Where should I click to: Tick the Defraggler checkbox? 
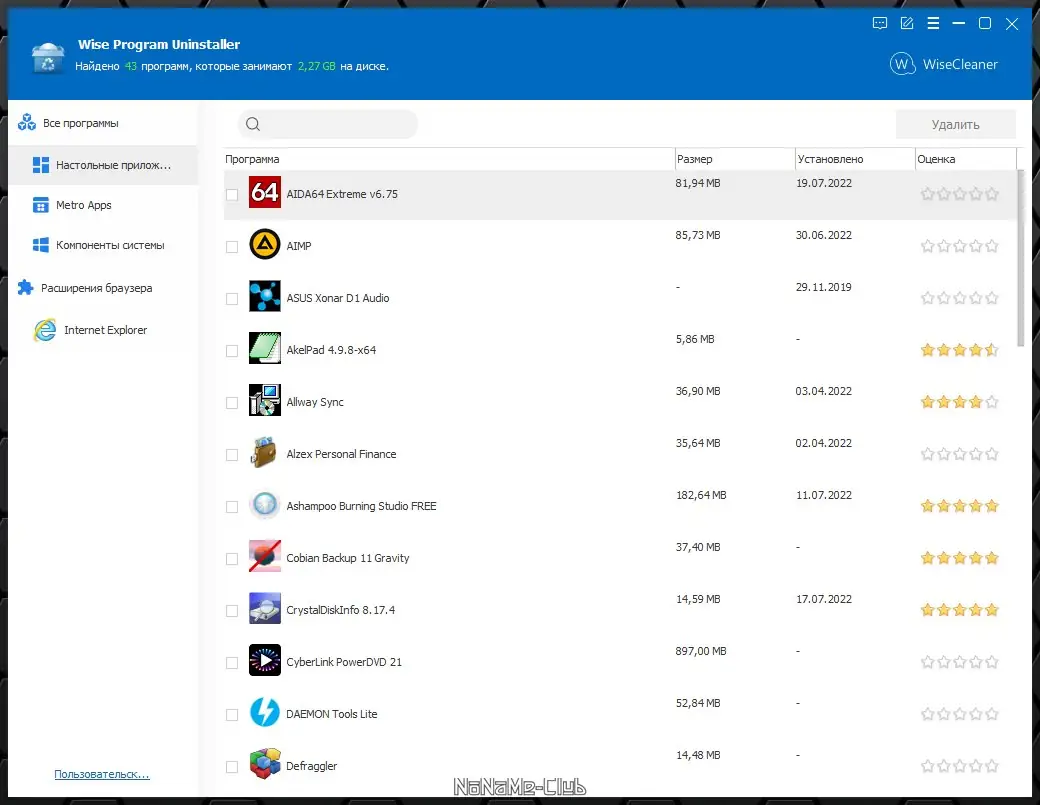(x=231, y=767)
